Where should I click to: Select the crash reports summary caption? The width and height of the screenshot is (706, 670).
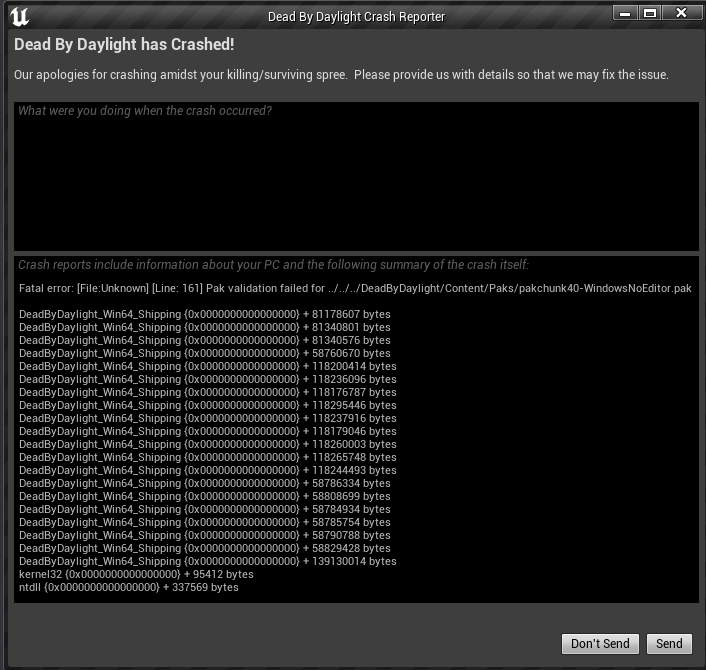(x=273, y=264)
